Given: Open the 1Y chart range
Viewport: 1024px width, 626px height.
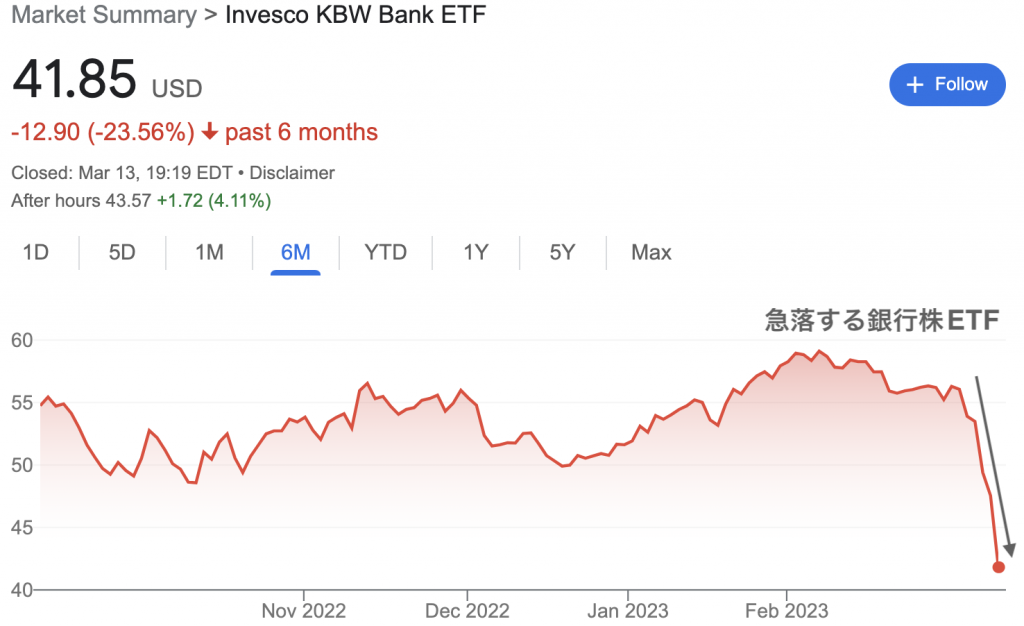Looking at the screenshot, I should coord(475,252).
